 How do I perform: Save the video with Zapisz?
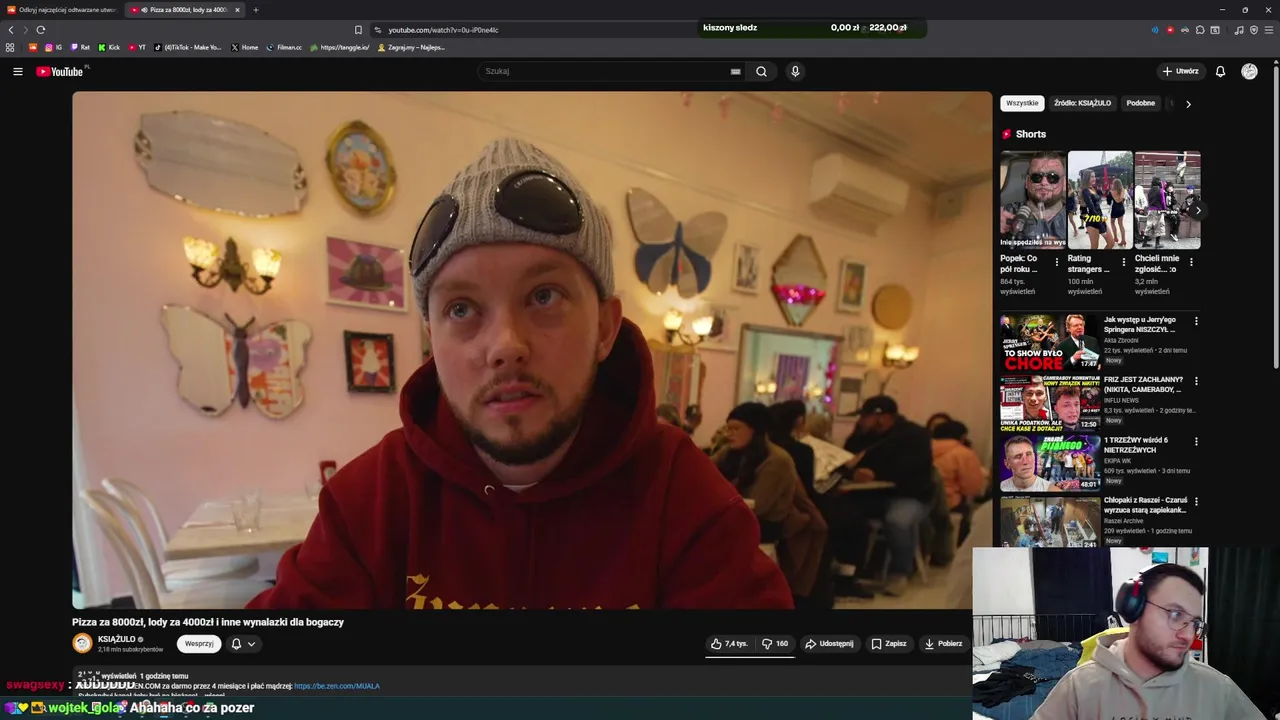click(889, 644)
